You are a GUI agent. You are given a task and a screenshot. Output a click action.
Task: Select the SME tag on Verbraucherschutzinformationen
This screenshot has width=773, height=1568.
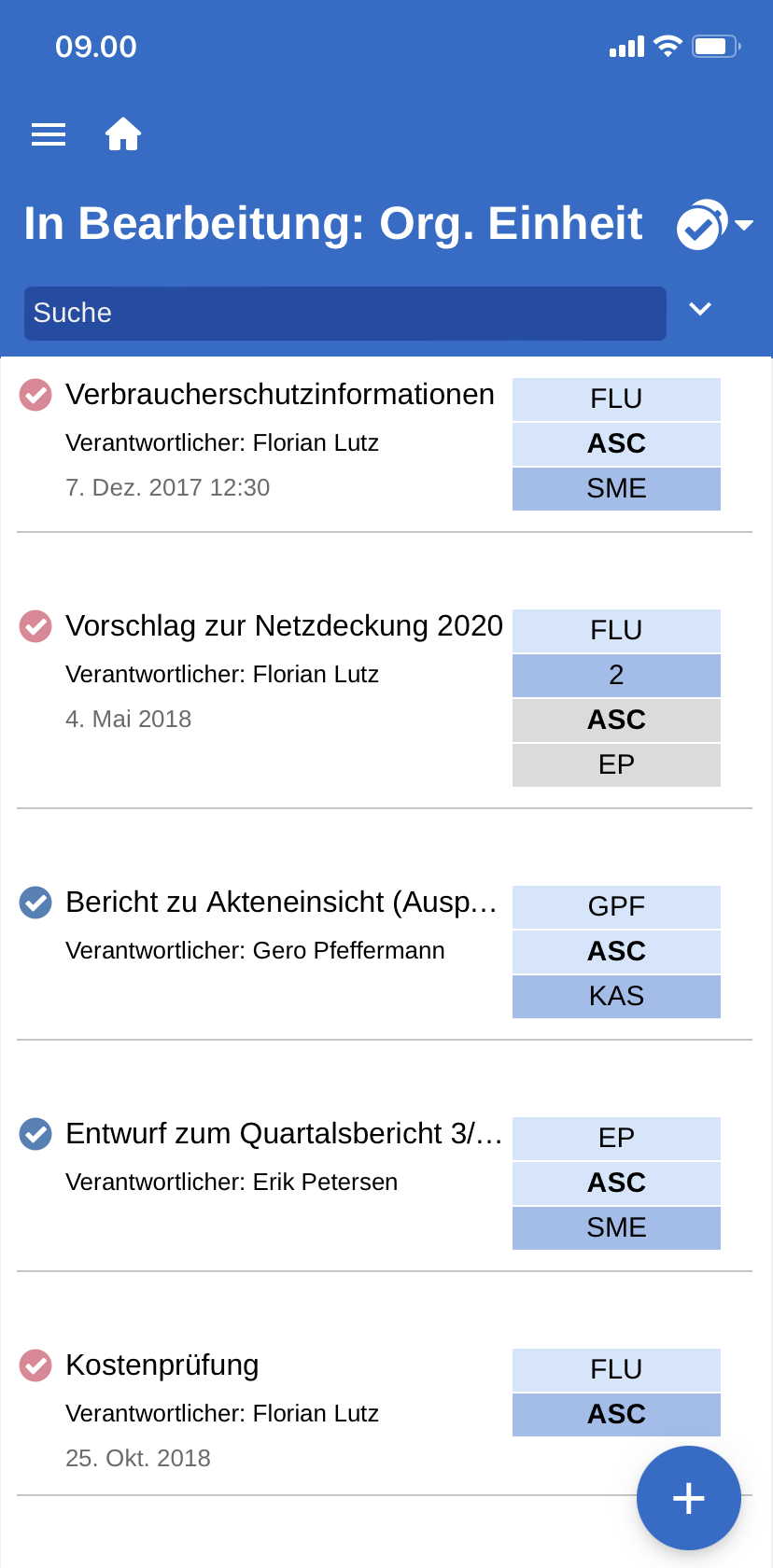(616, 488)
